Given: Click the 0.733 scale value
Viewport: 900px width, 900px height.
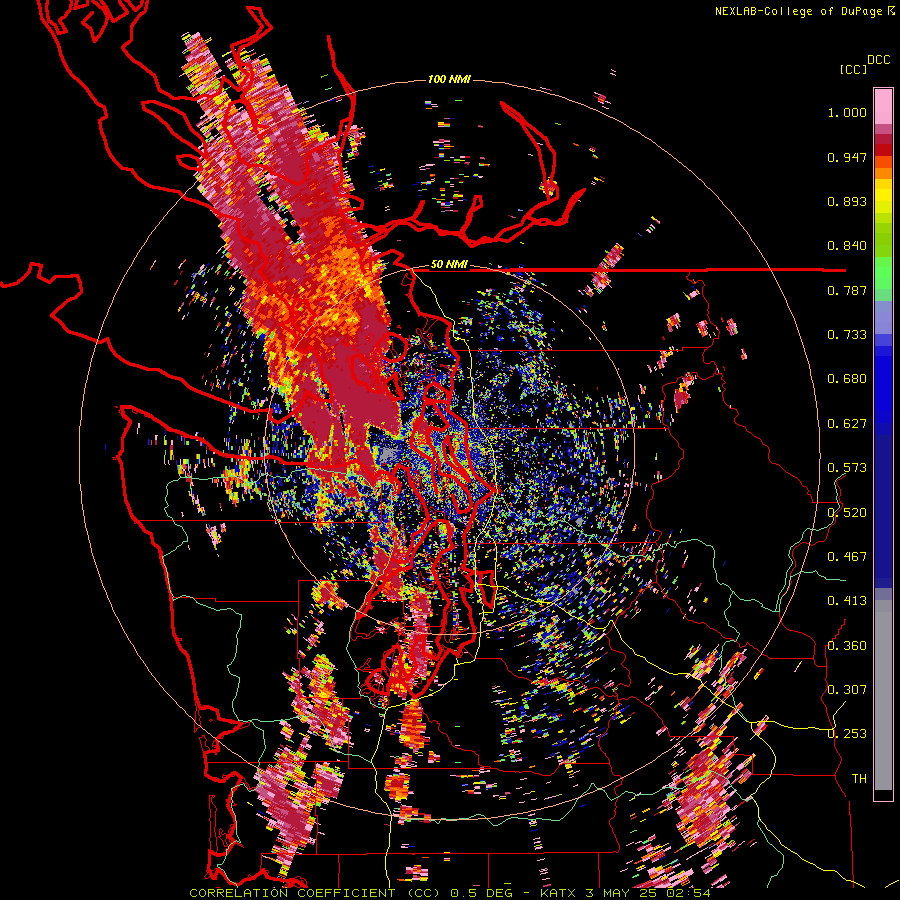Looking at the screenshot, I should click(x=847, y=335).
